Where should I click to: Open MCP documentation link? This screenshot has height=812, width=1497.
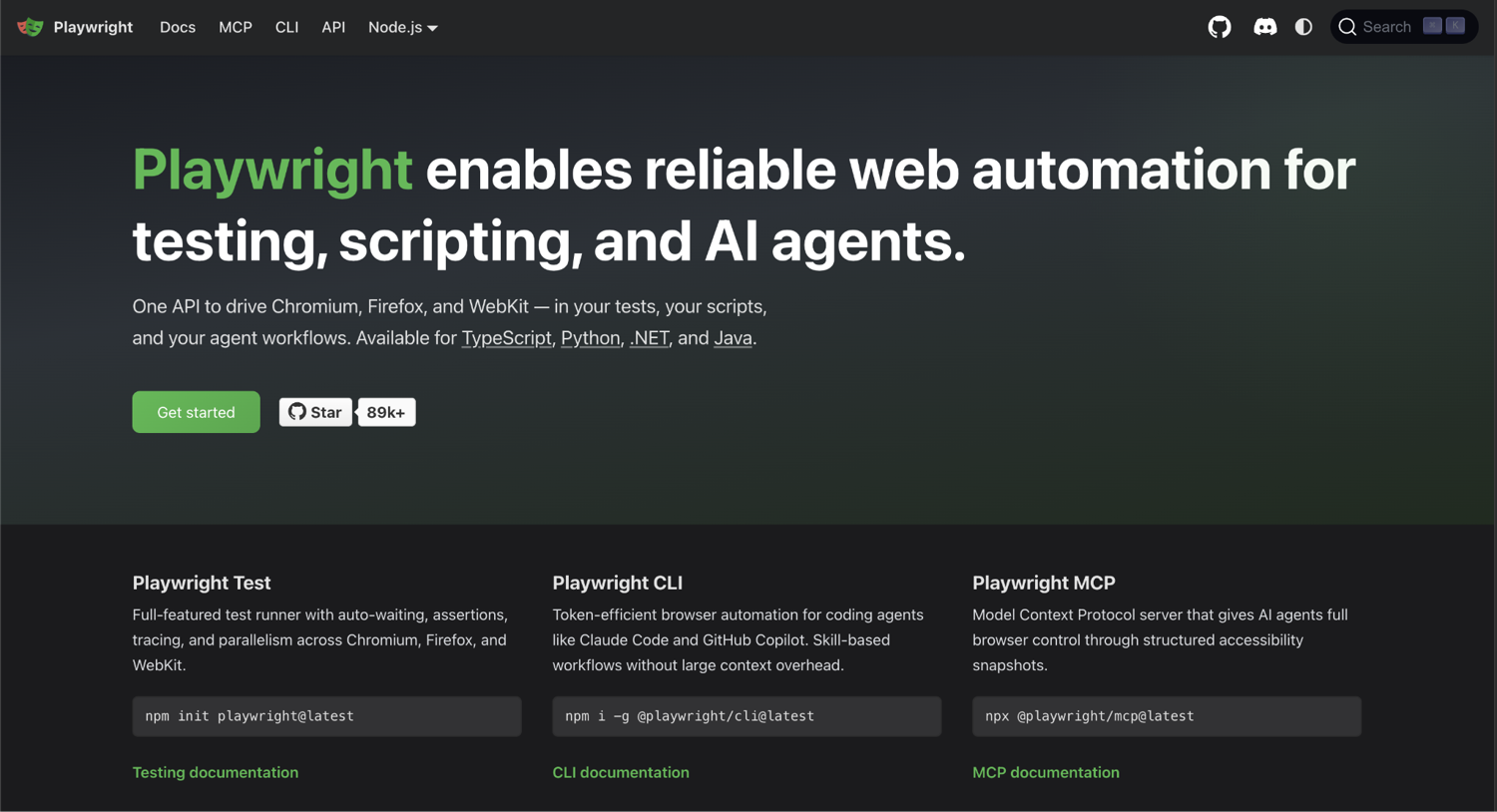click(x=1046, y=772)
